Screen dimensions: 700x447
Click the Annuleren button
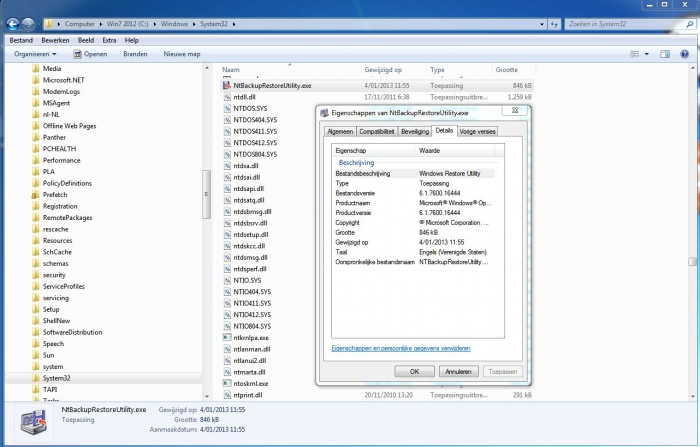pyautogui.click(x=458, y=372)
